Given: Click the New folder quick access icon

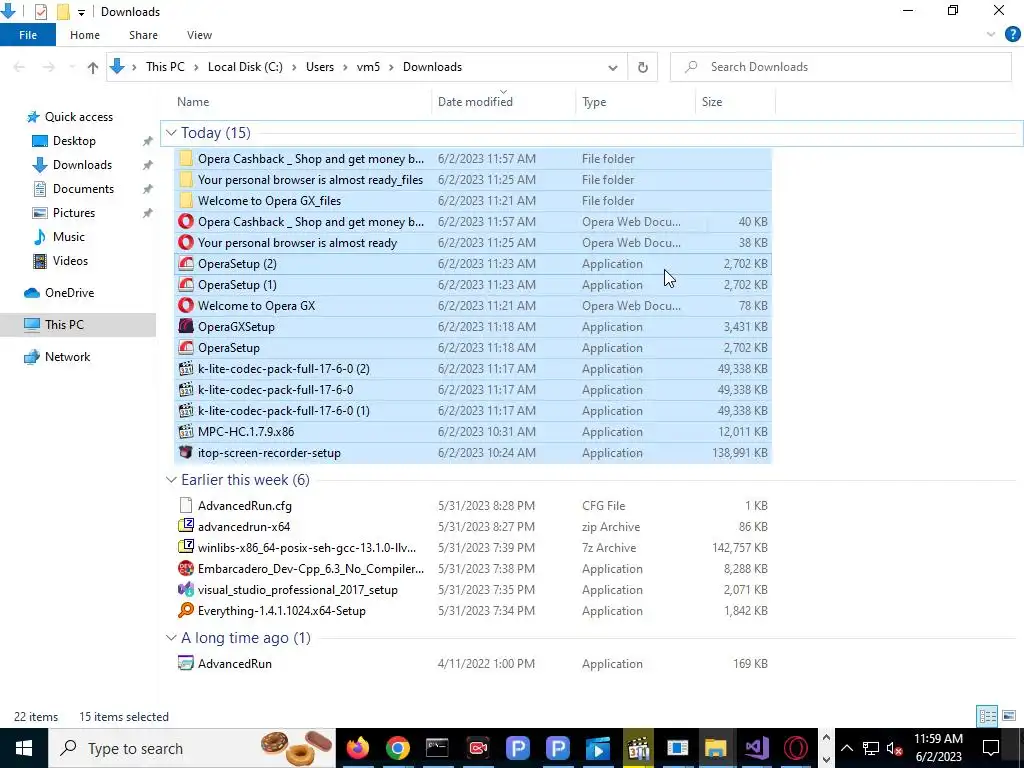Looking at the screenshot, I should pos(63,12).
